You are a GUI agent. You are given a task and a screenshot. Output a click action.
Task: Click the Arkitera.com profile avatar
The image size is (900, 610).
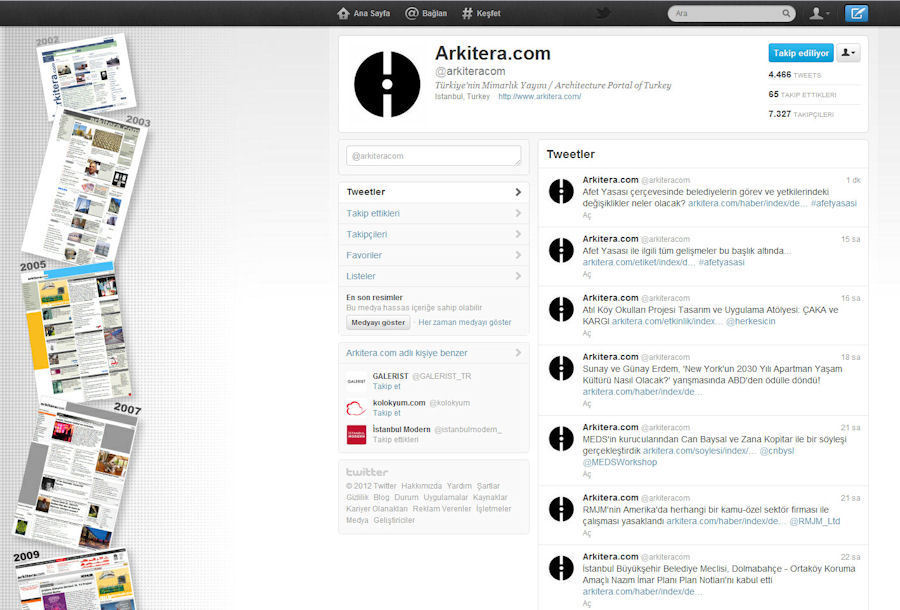coord(387,84)
